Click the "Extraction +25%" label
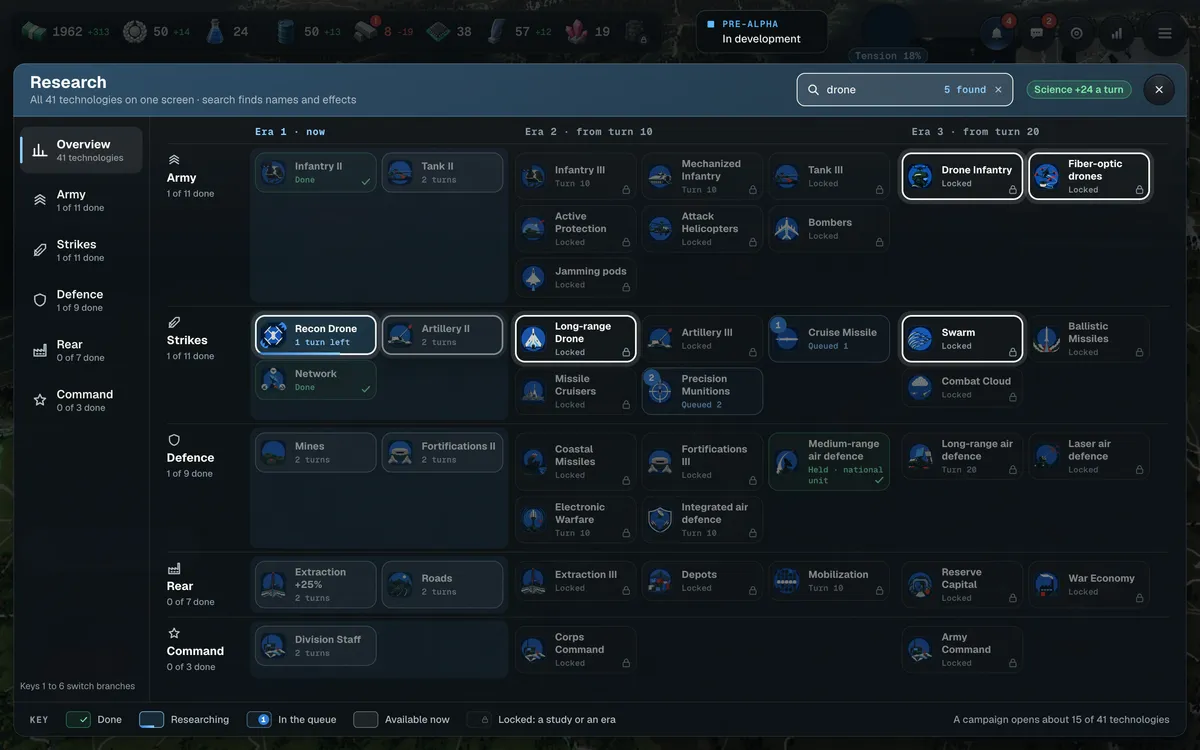Viewport: 1200px width, 750px height. point(320,578)
